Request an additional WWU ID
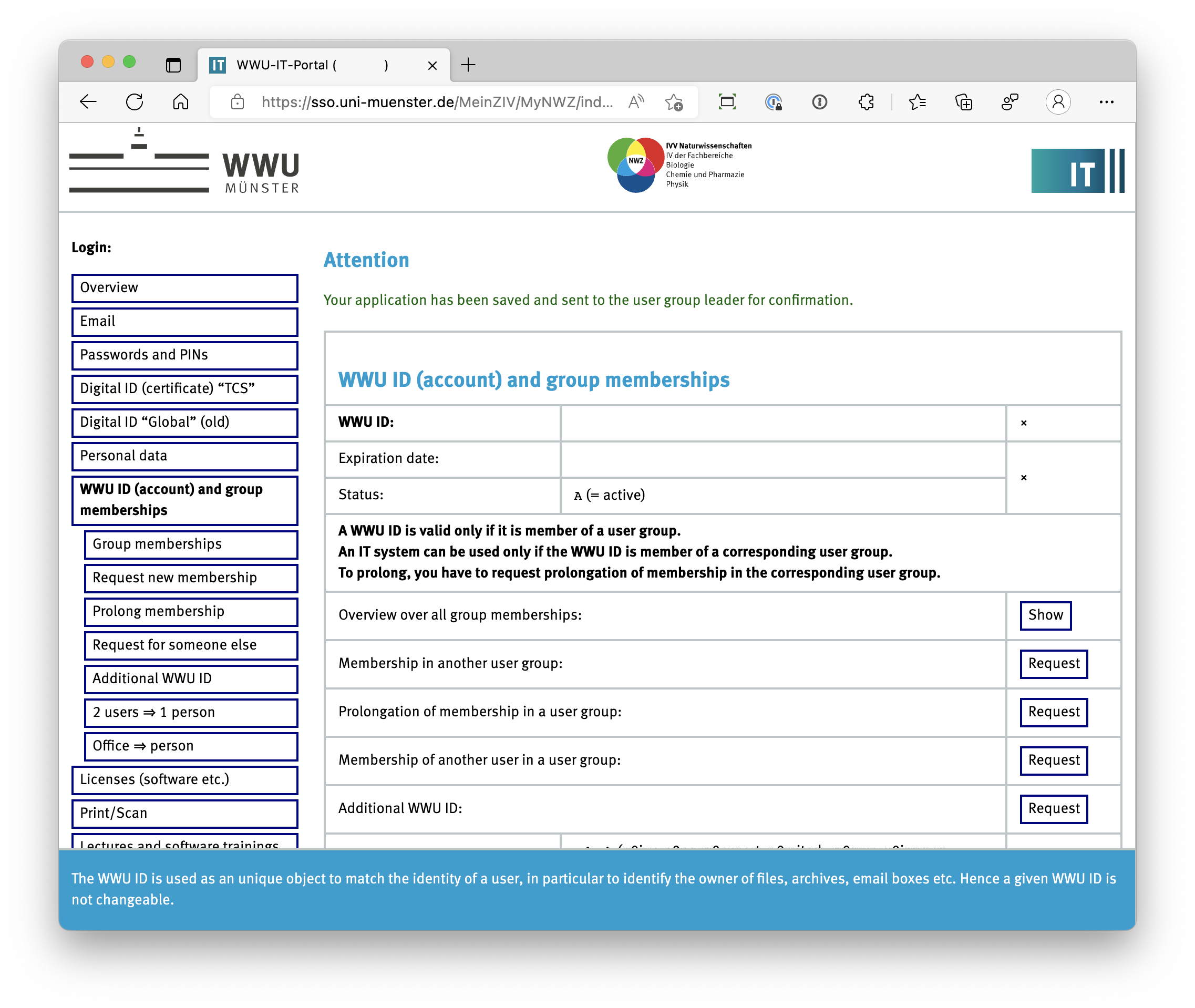 1053,809
